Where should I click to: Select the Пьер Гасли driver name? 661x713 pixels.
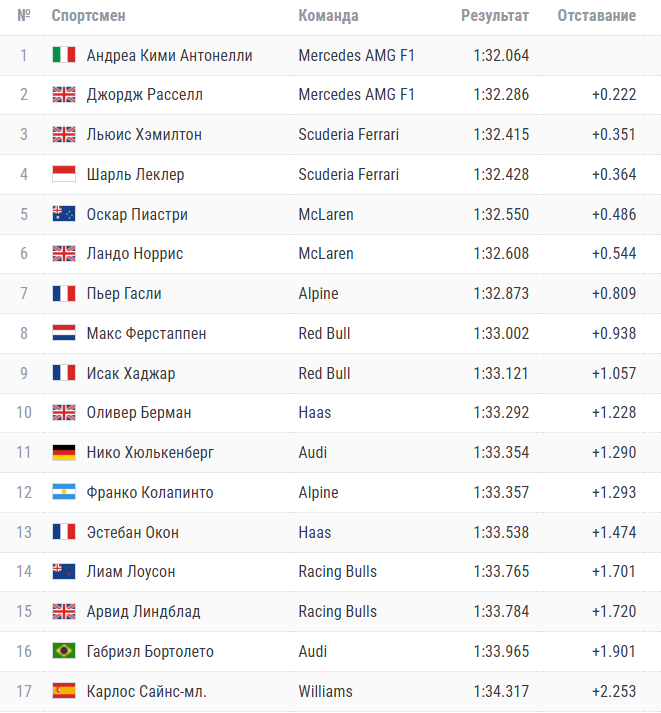(124, 294)
